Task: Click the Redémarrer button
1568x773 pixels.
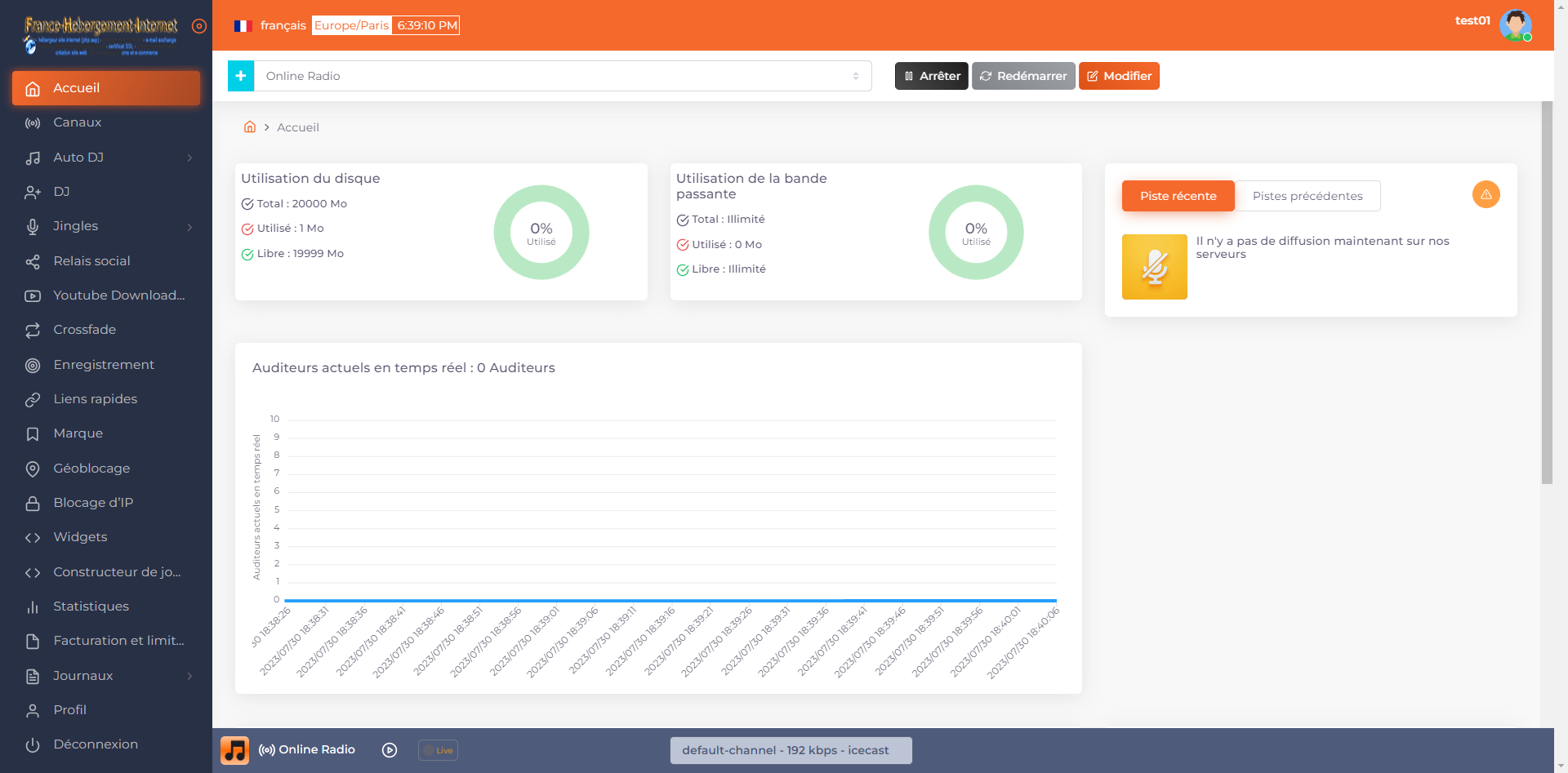Action: pyautogui.click(x=1023, y=76)
